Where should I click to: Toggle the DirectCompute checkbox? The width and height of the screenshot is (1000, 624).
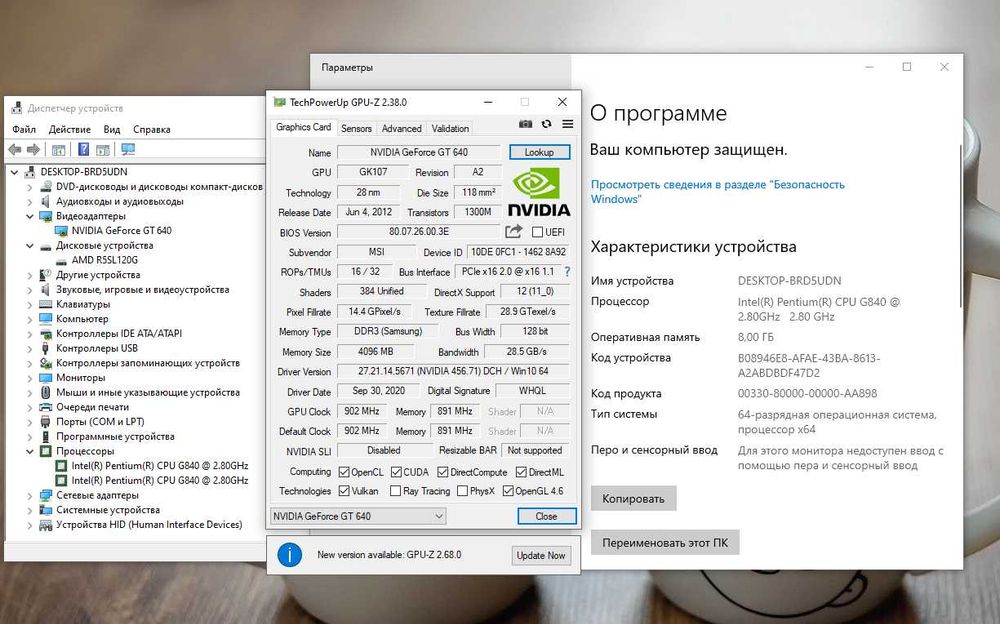443,472
